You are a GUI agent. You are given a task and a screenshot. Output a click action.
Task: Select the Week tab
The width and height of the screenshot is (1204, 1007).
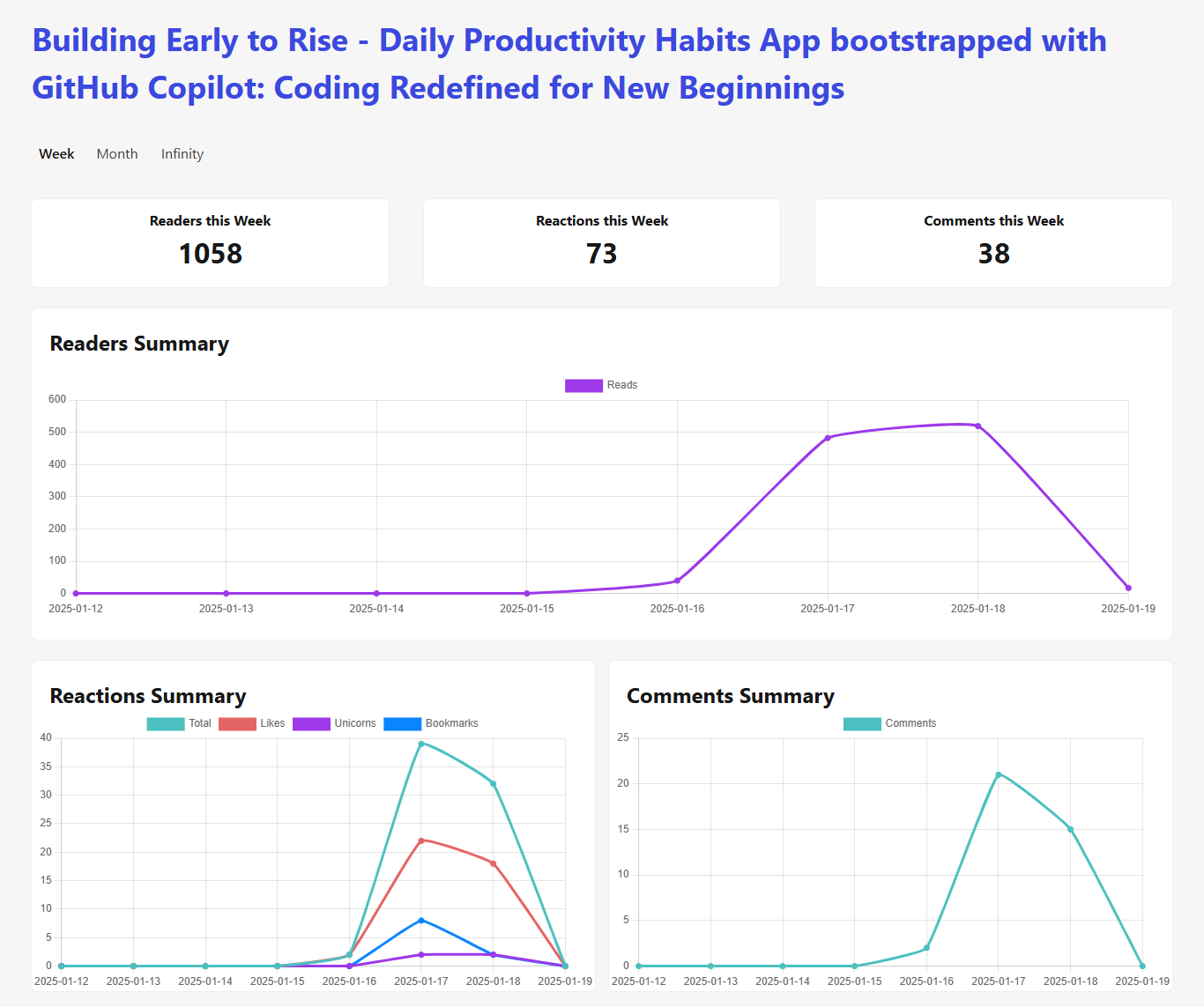56,153
